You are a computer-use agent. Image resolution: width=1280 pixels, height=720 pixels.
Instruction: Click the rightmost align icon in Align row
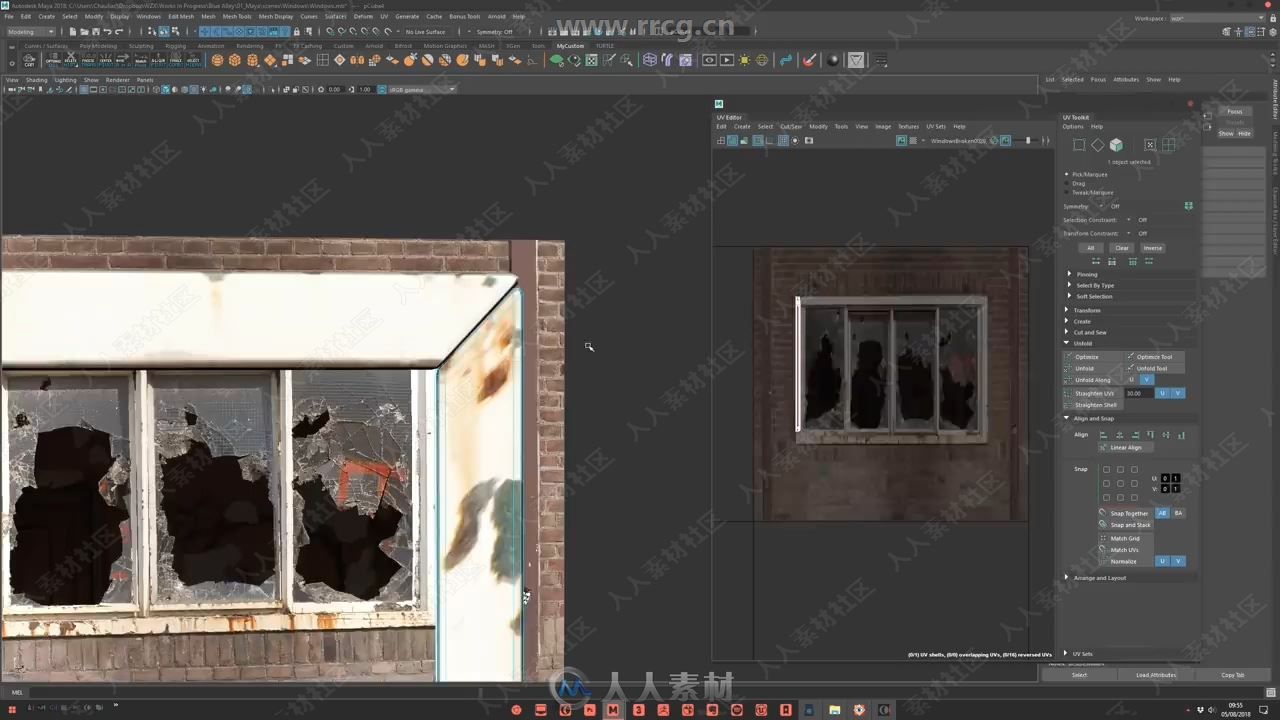pos(1181,435)
